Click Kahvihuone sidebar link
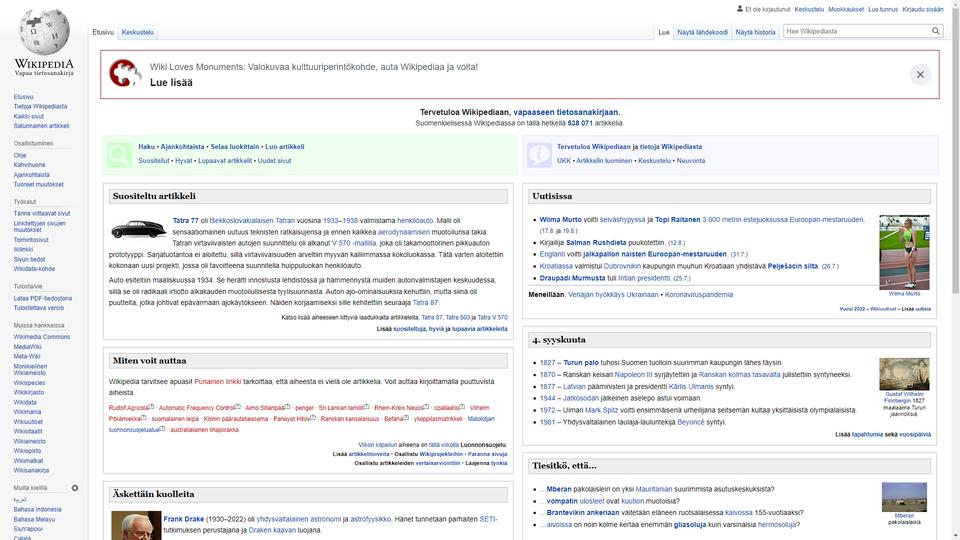 (29, 165)
